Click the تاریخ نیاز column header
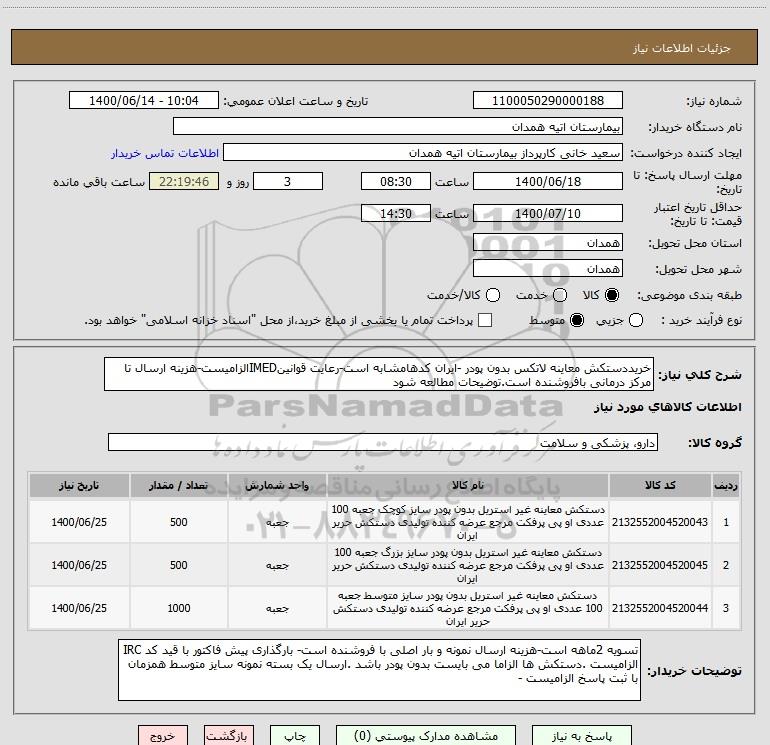Image resolution: width=770 pixels, height=745 pixels. point(79,485)
